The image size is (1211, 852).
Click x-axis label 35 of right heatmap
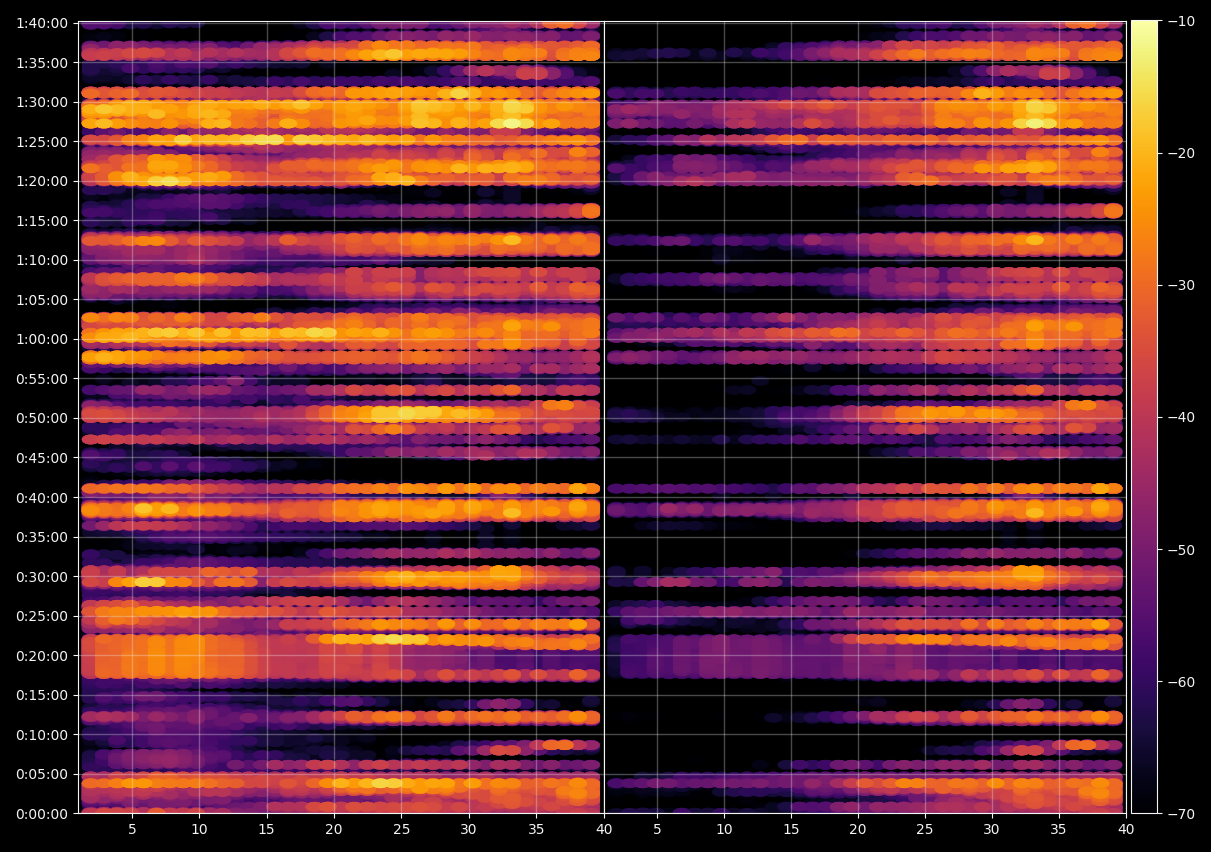click(1059, 830)
